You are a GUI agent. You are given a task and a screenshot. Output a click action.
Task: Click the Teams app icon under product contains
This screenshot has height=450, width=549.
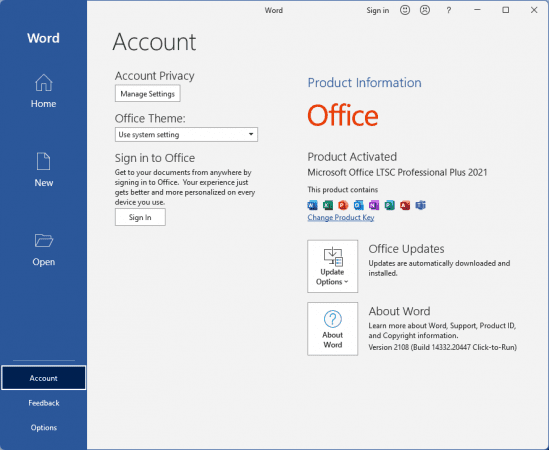pyautogui.click(x=421, y=205)
